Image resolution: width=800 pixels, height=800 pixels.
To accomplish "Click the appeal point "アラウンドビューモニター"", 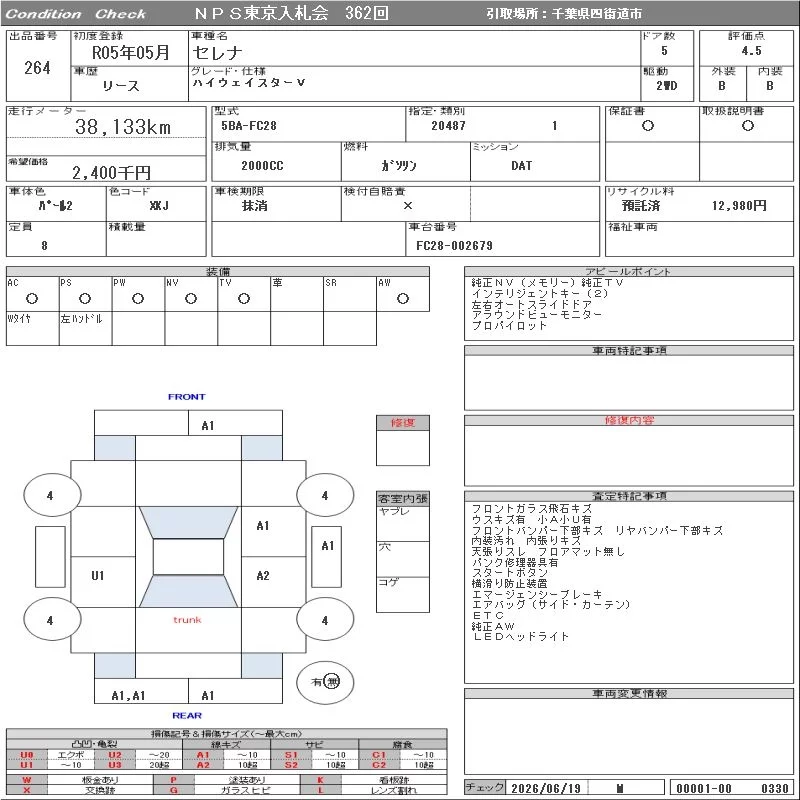I will [537, 315].
